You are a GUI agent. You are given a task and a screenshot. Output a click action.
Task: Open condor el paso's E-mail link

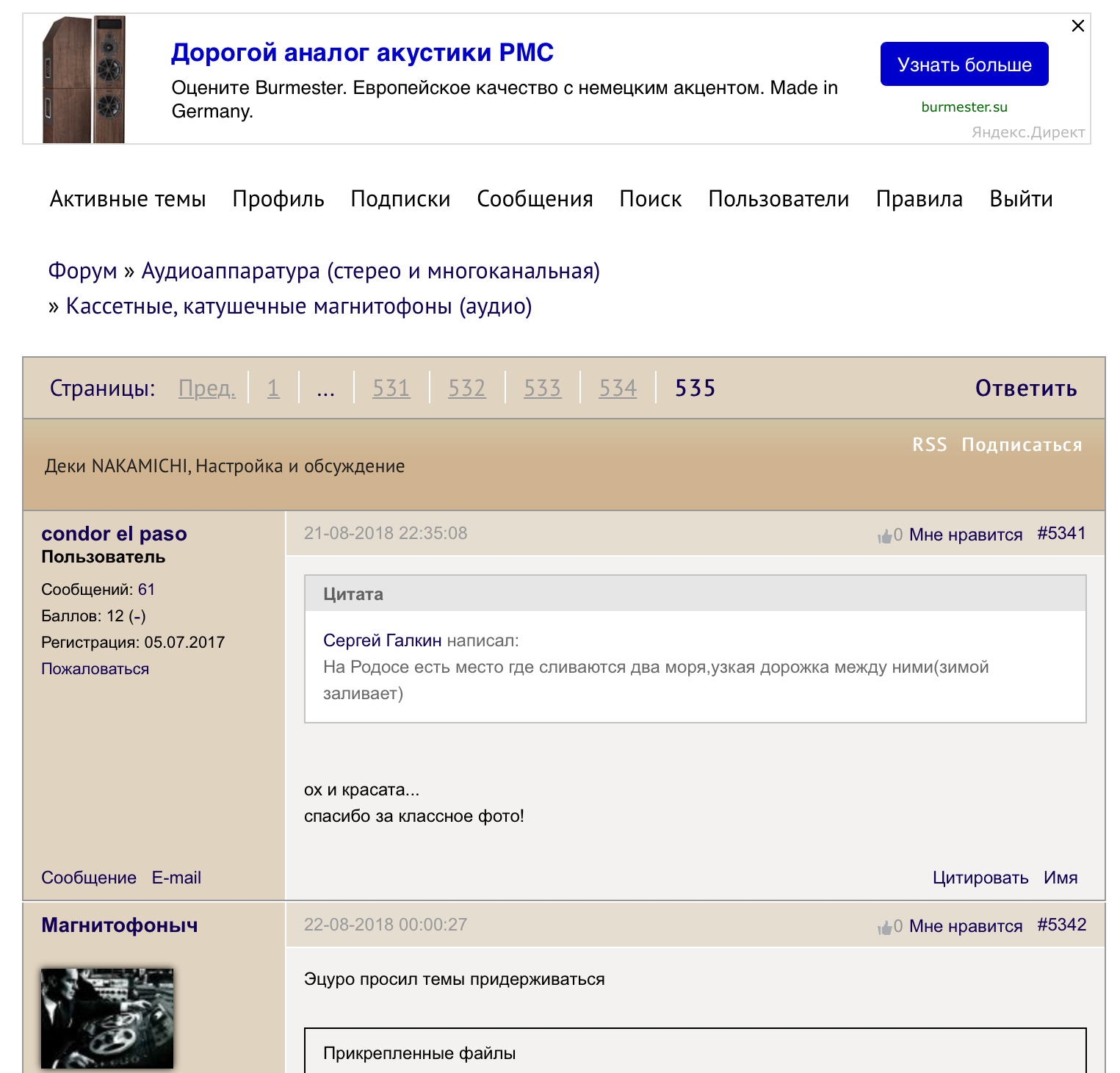click(176, 878)
